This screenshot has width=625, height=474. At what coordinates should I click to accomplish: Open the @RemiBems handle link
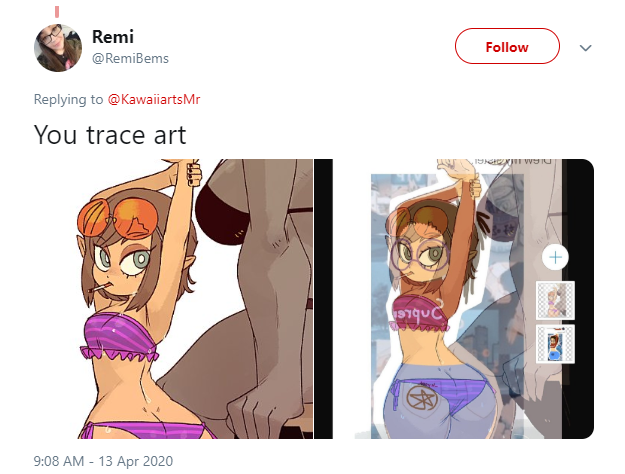point(130,59)
